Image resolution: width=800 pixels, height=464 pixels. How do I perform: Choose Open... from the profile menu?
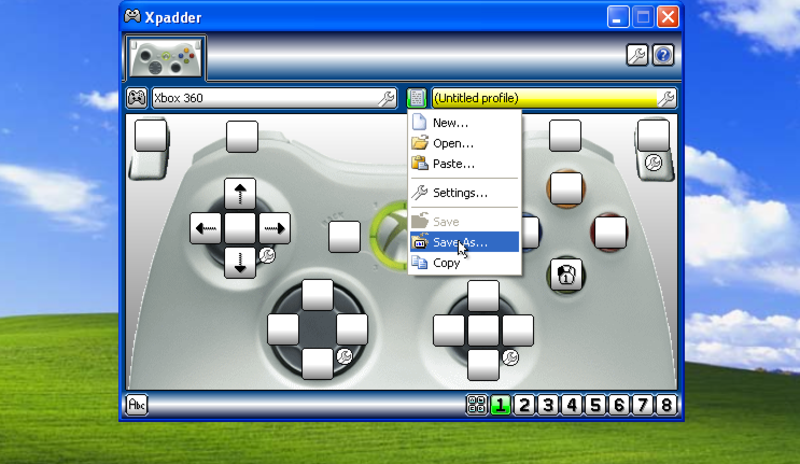(x=464, y=143)
